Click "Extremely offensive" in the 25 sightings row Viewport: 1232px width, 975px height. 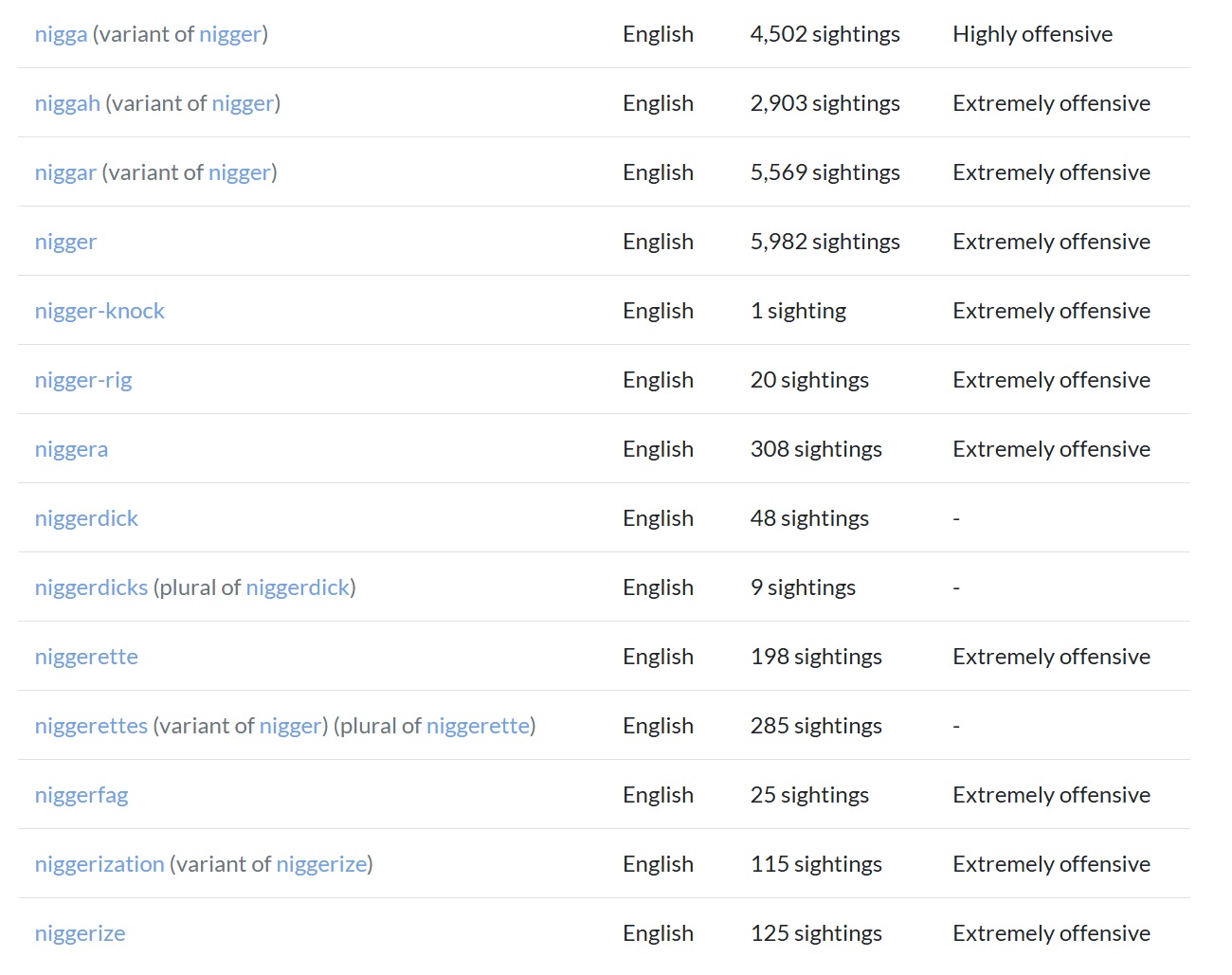coord(1052,796)
